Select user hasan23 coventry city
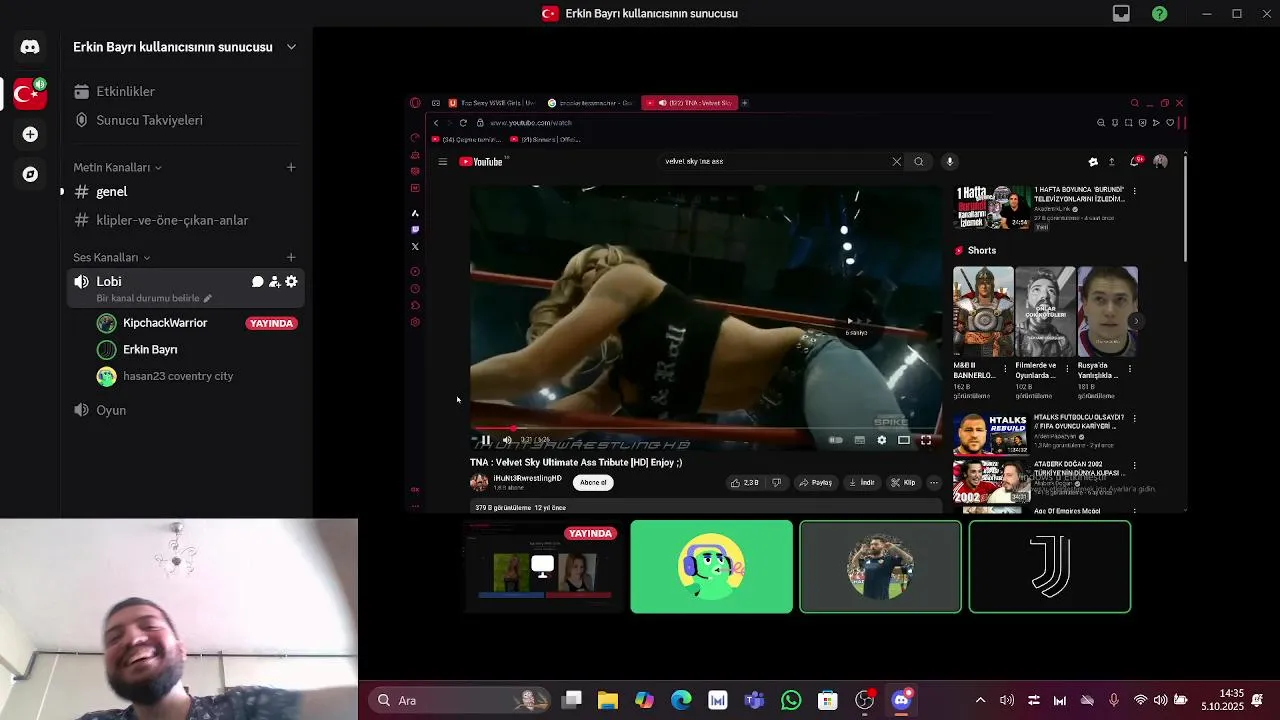 click(x=177, y=377)
